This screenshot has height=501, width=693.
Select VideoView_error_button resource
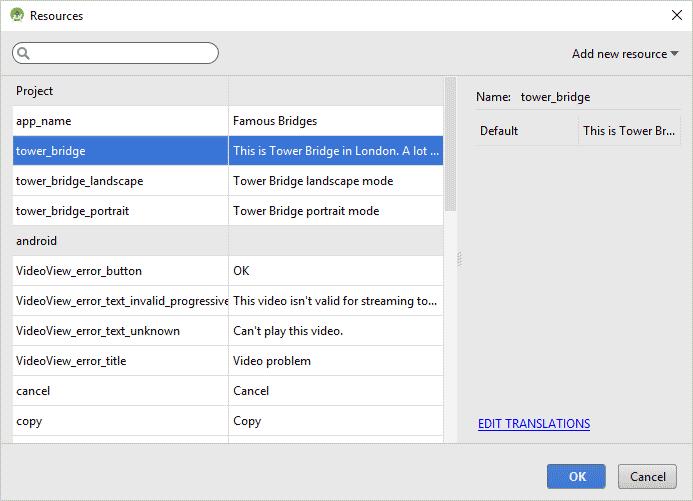[x=120, y=271]
